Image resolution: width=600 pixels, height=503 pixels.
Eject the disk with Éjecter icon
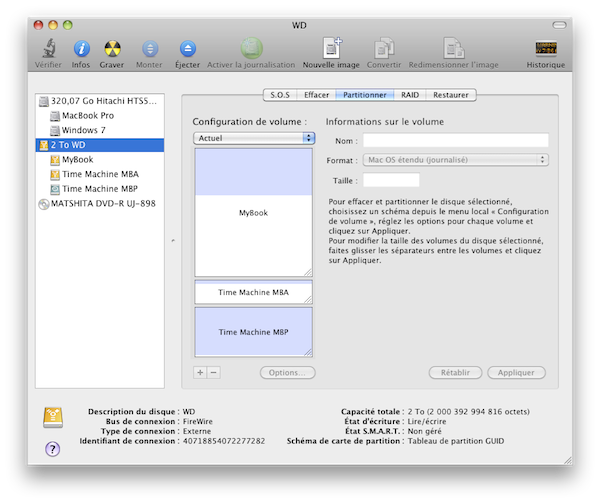pos(188,49)
